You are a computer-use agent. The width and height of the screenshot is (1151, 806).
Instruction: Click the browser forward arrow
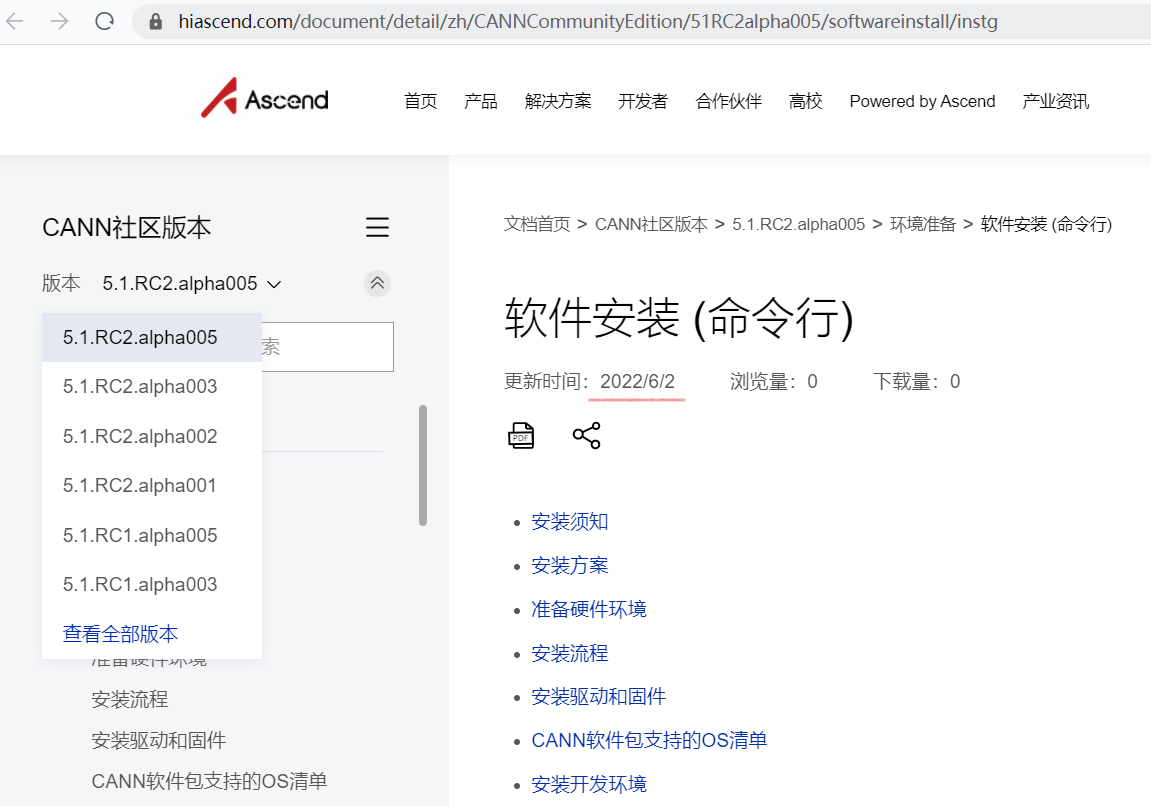[x=59, y=21]
